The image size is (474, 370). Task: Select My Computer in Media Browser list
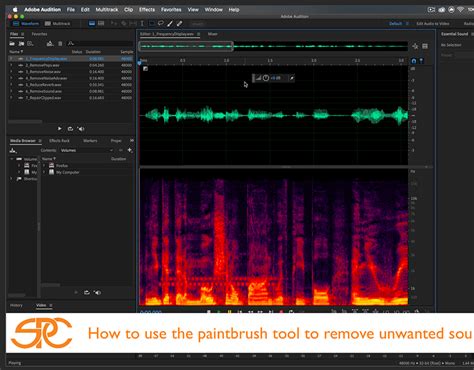(x=68, y=172)
